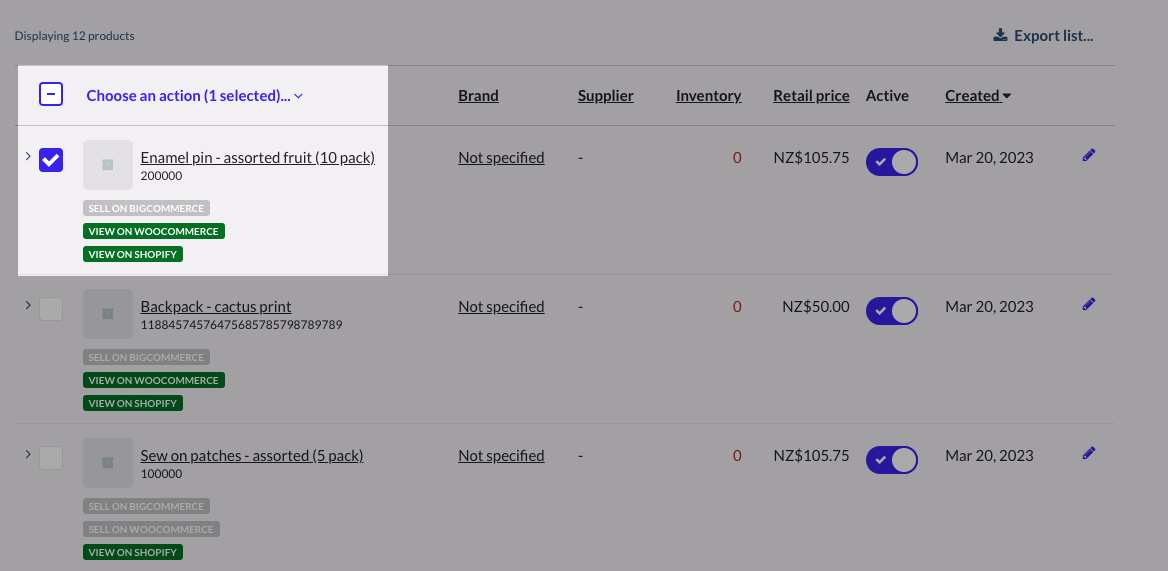
Task: Click the Sew on patches image thumbnail
Action: pos(108,463)
